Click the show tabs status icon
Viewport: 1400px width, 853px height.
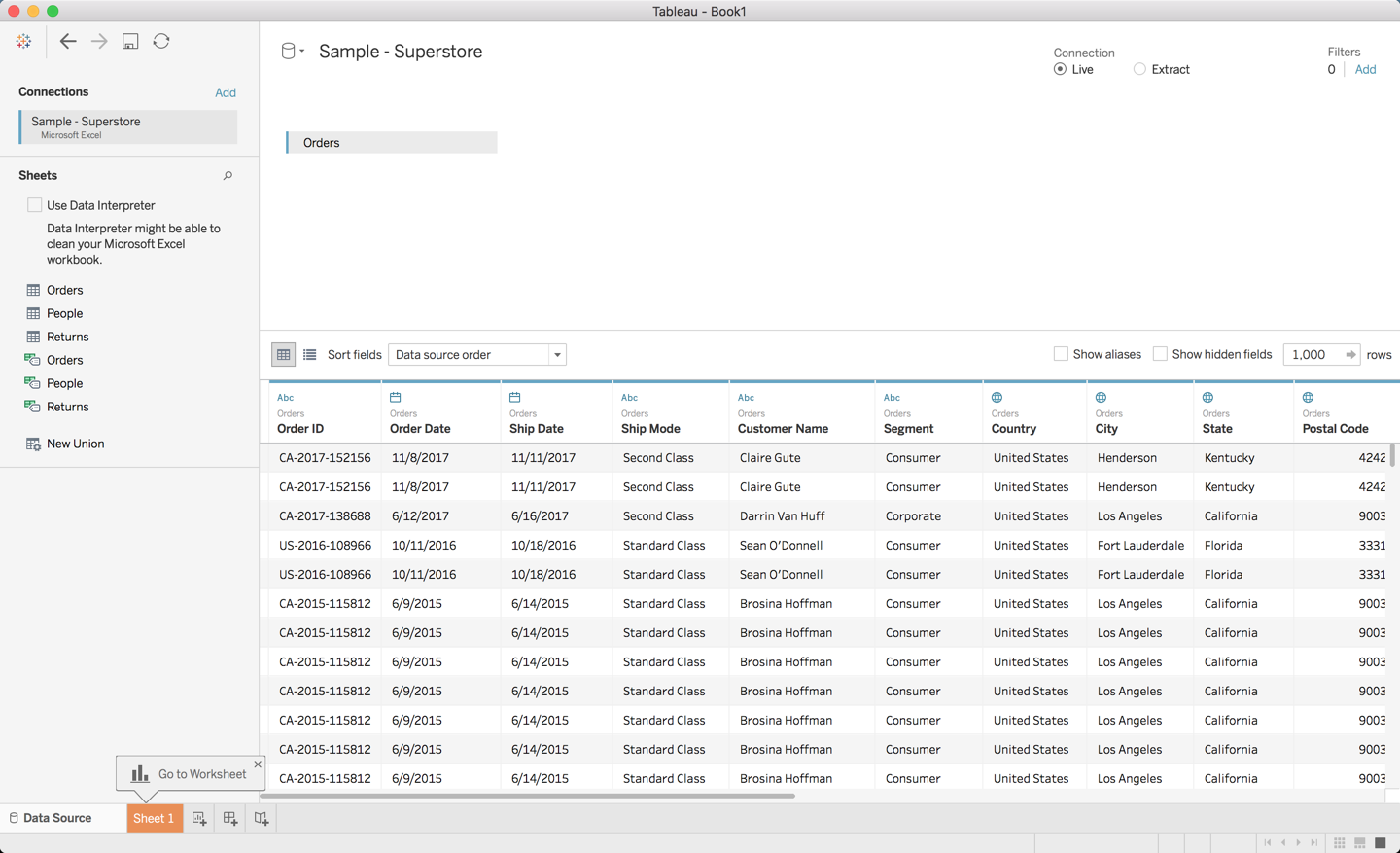[1381, 843]
